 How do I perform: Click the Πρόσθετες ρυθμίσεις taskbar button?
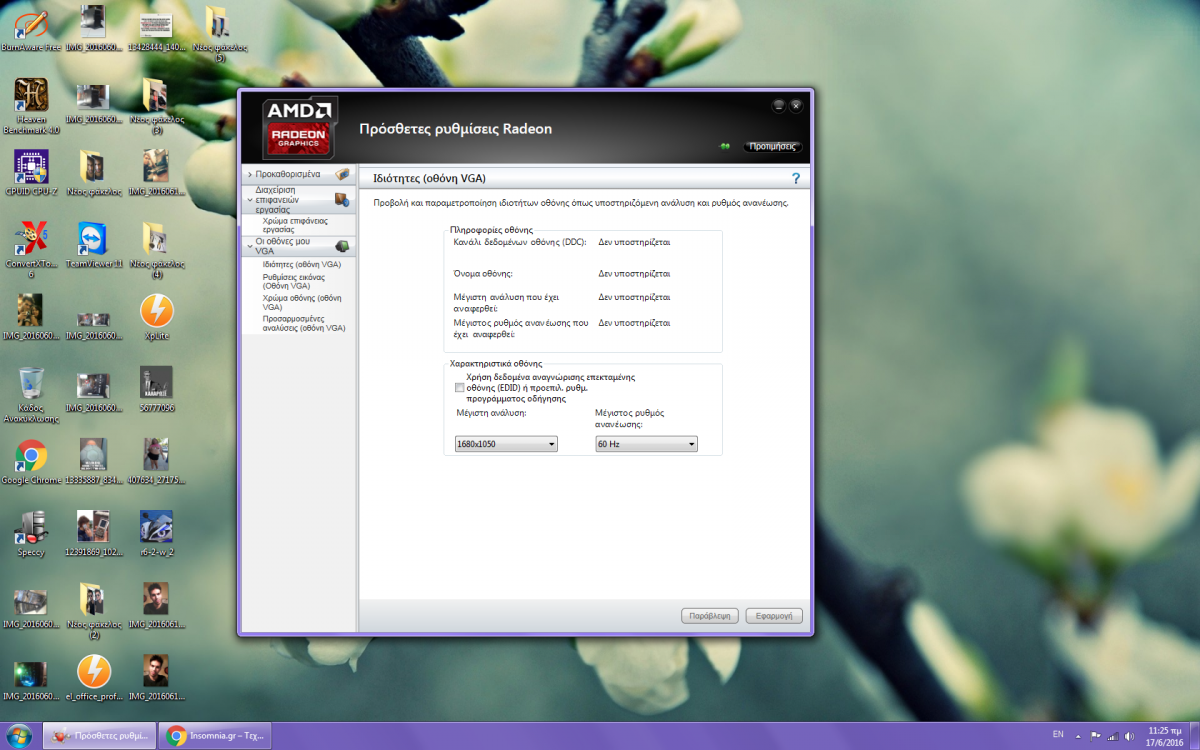pos(102,735)
